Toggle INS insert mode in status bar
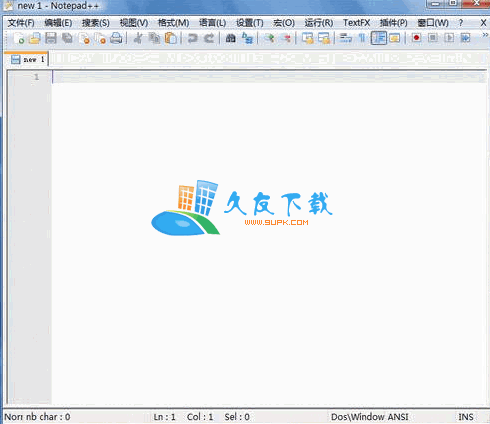The image size is (490, 424). click(466, 417)
